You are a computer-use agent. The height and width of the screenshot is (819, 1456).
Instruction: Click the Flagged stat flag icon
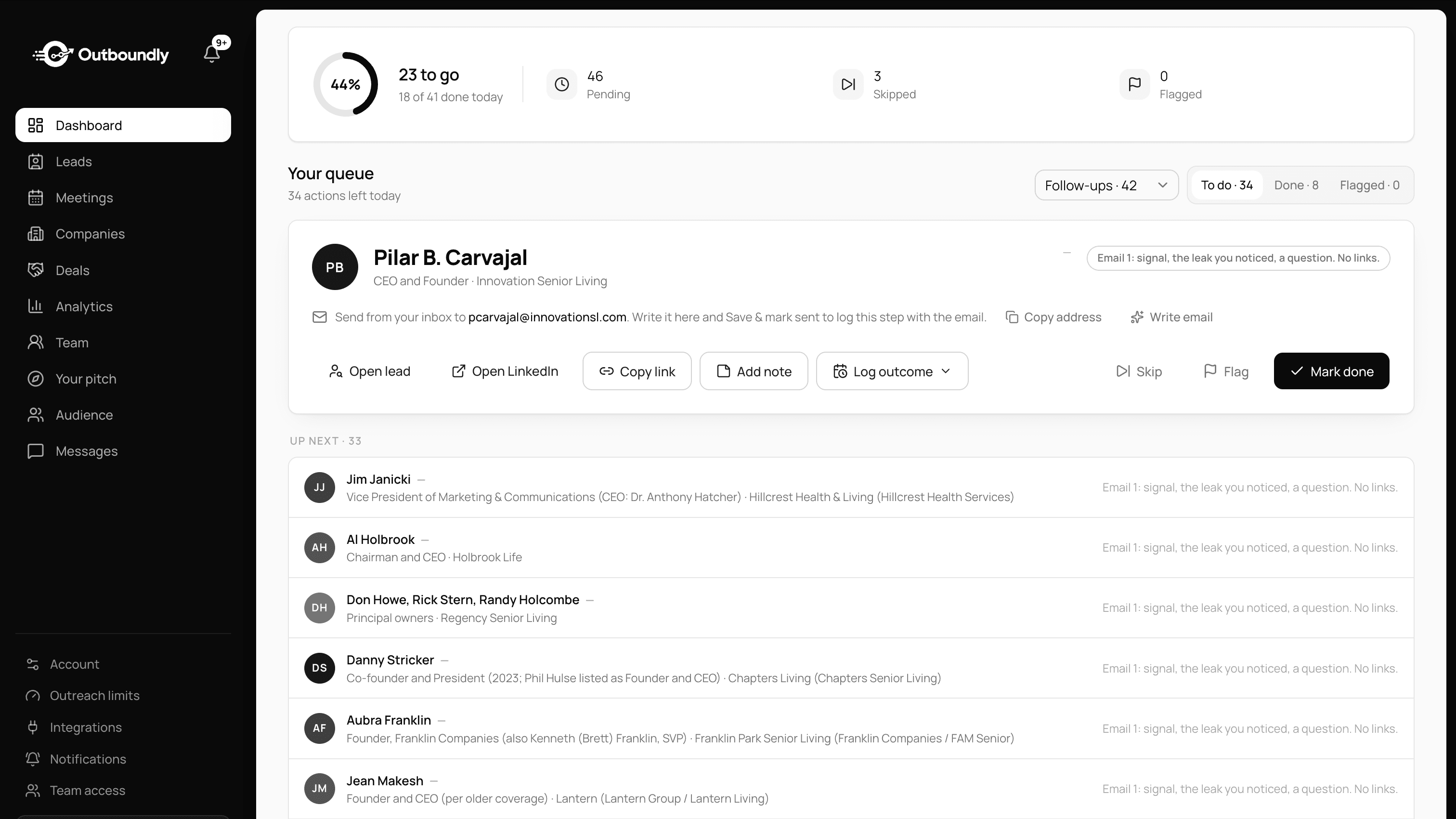(1134, 84)
